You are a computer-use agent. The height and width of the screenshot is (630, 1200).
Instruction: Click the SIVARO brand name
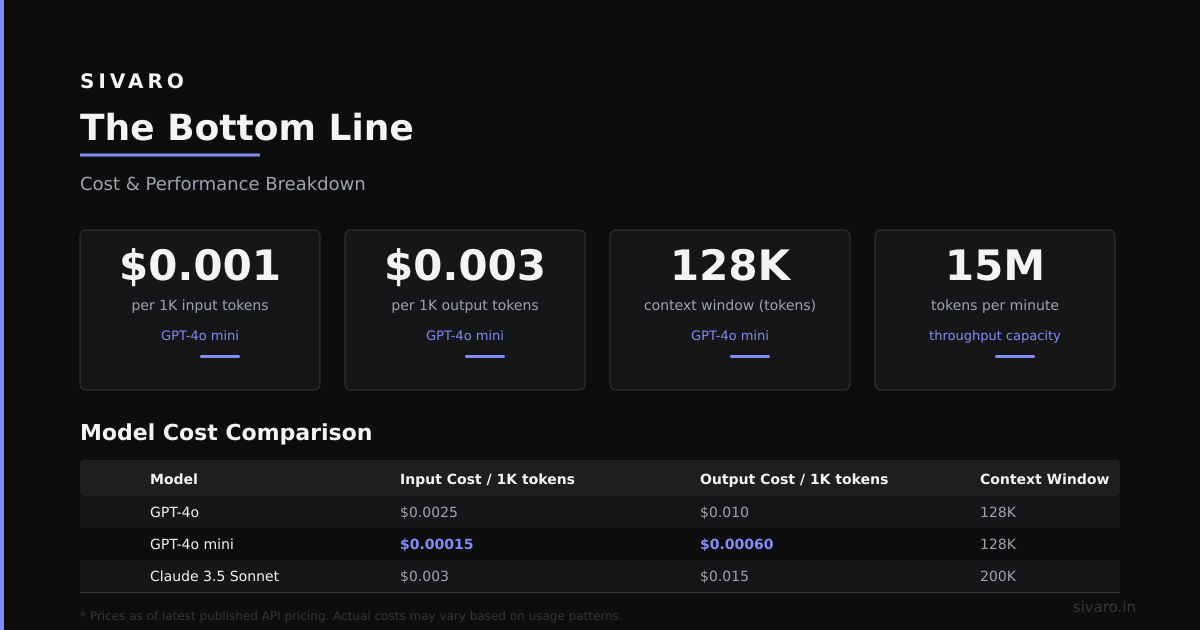coord(133,82)
